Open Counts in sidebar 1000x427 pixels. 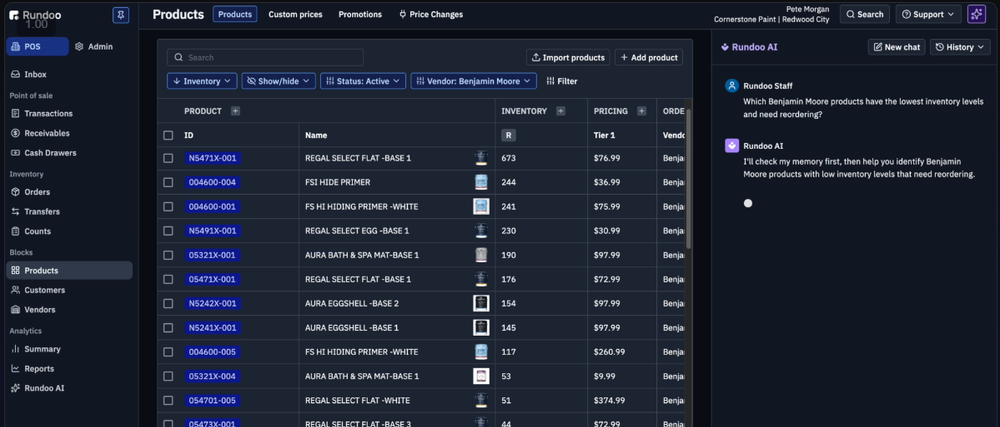pyautogui.click(x=38, y=231)
